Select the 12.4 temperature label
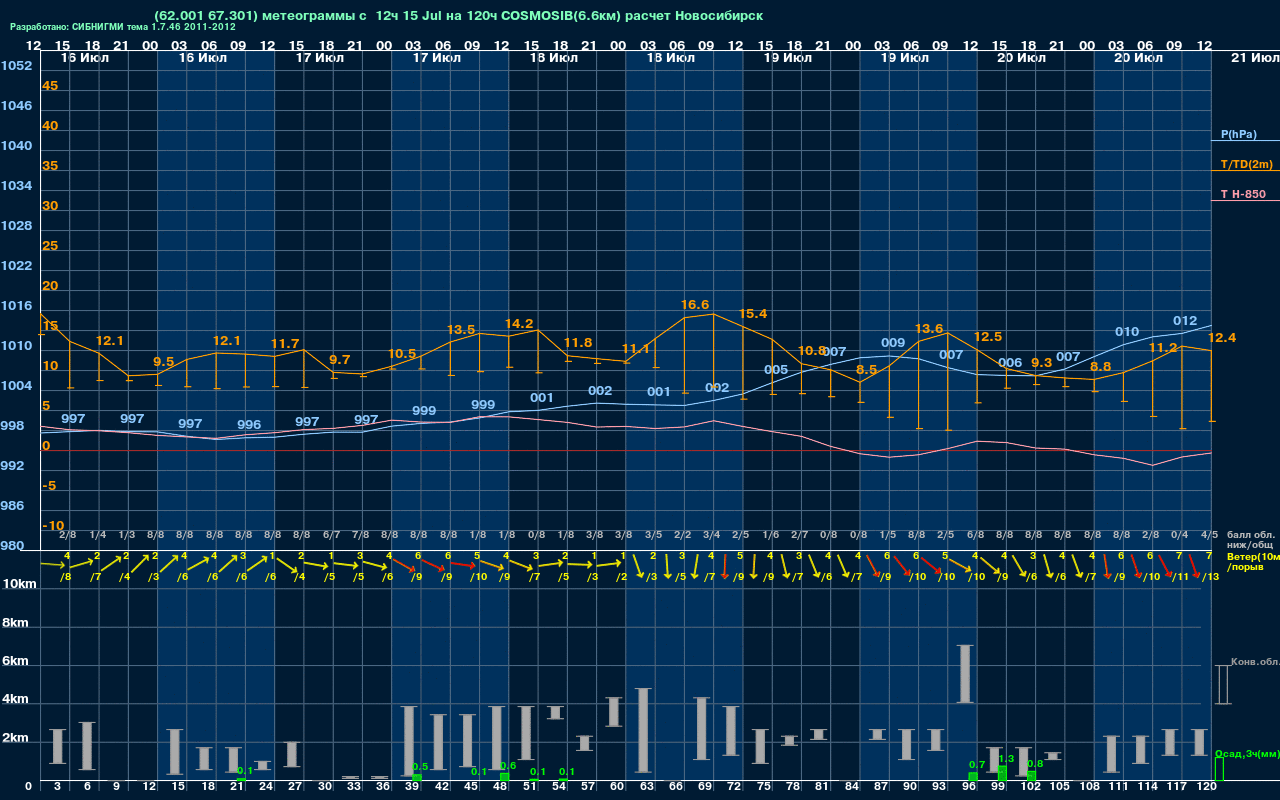The width and height of the screenshot is (1280, 800). 1222,338
